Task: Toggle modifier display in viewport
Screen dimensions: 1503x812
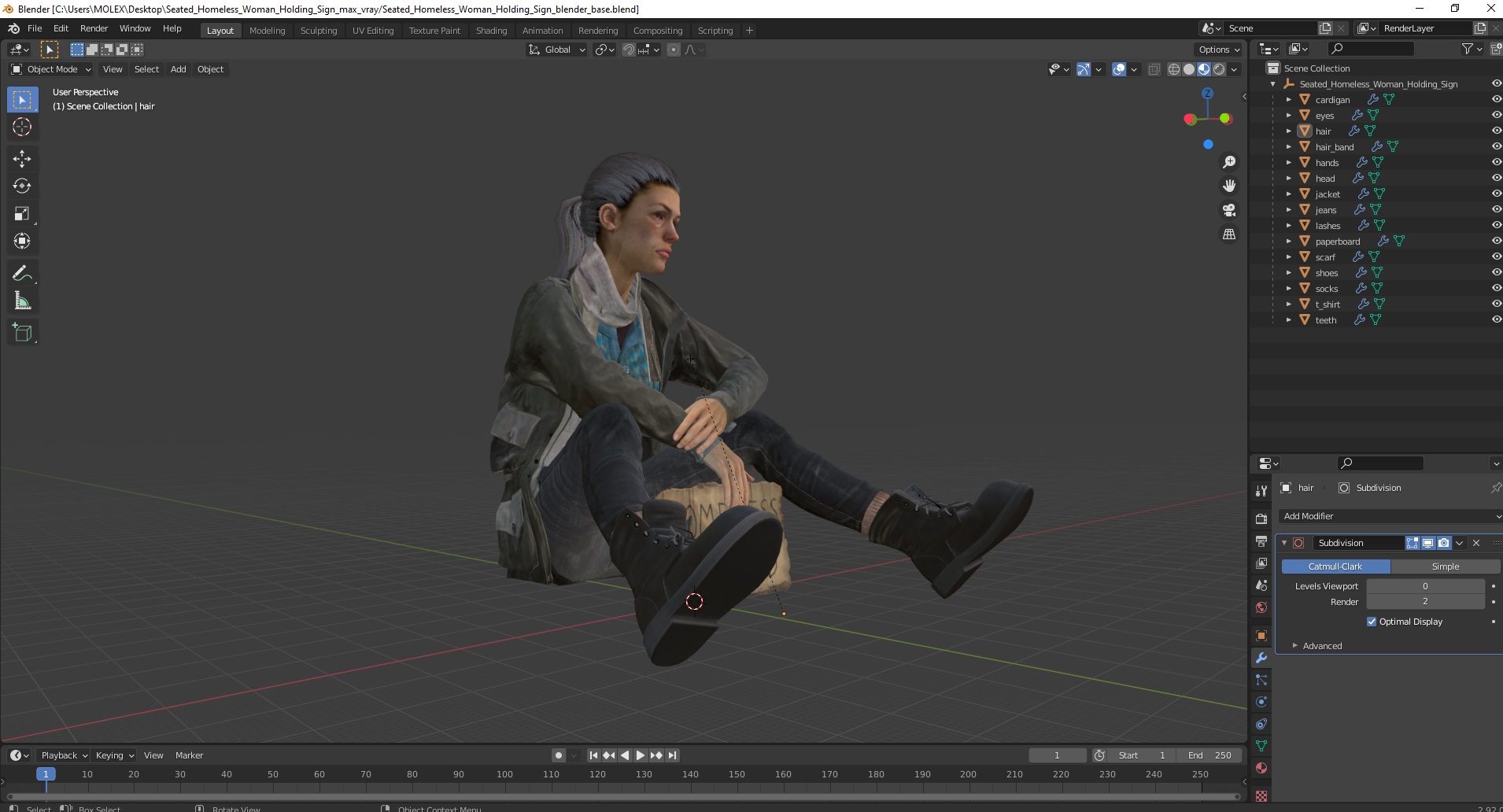Action: (x=1428, y=543)
